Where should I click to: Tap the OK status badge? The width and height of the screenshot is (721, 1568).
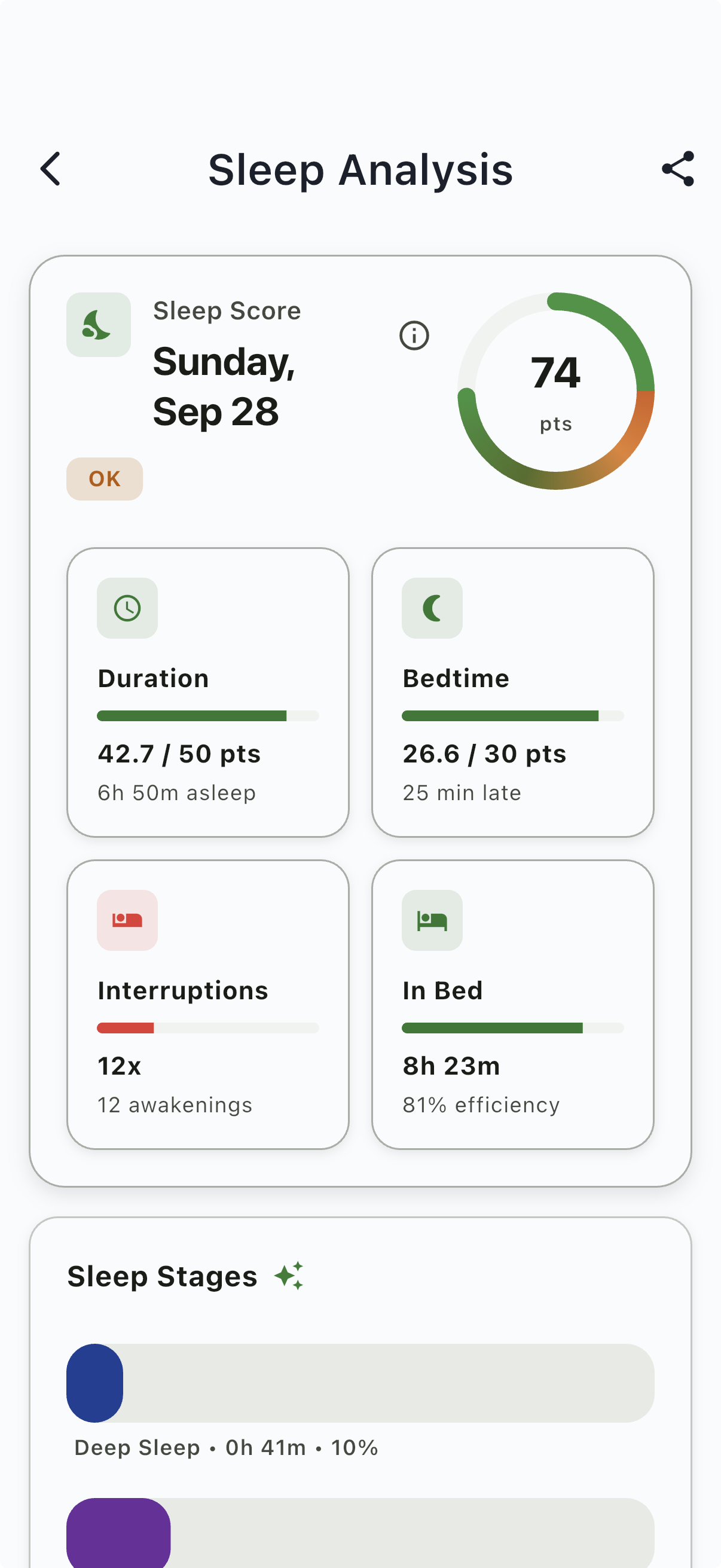tap(105, 479)
